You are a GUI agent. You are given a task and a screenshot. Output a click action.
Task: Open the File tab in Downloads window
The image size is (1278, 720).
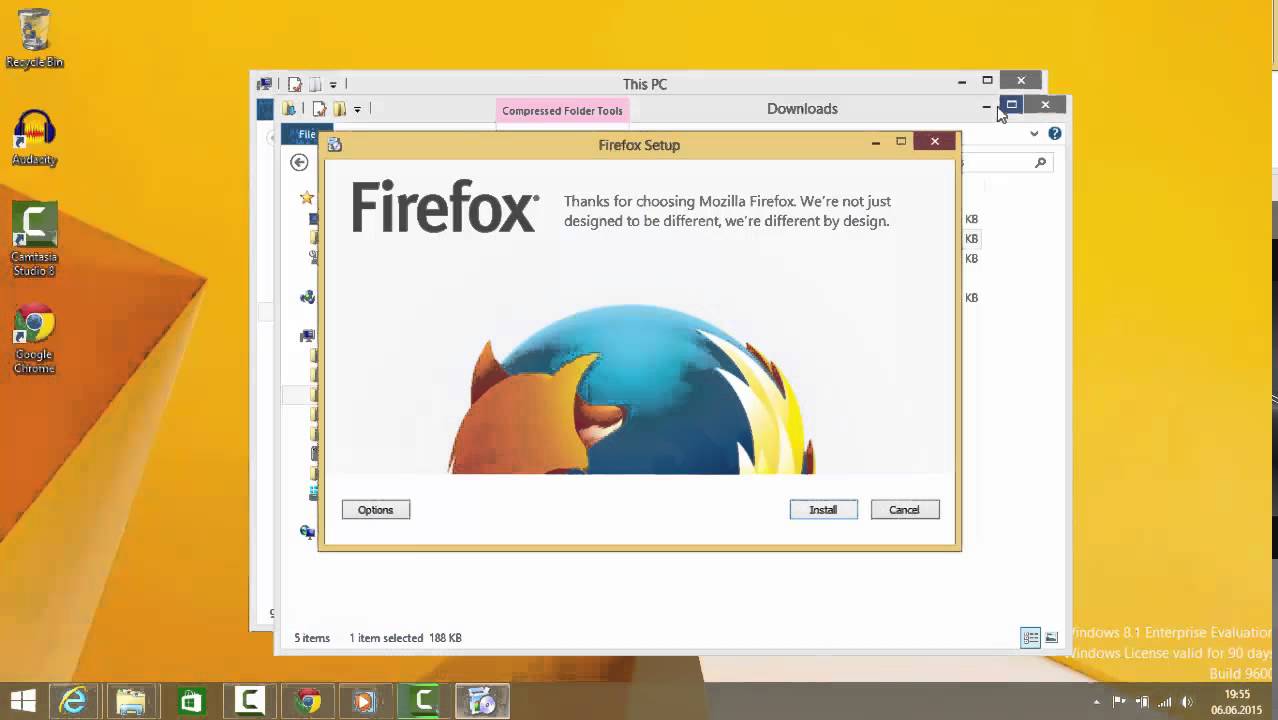pos(307,134)
